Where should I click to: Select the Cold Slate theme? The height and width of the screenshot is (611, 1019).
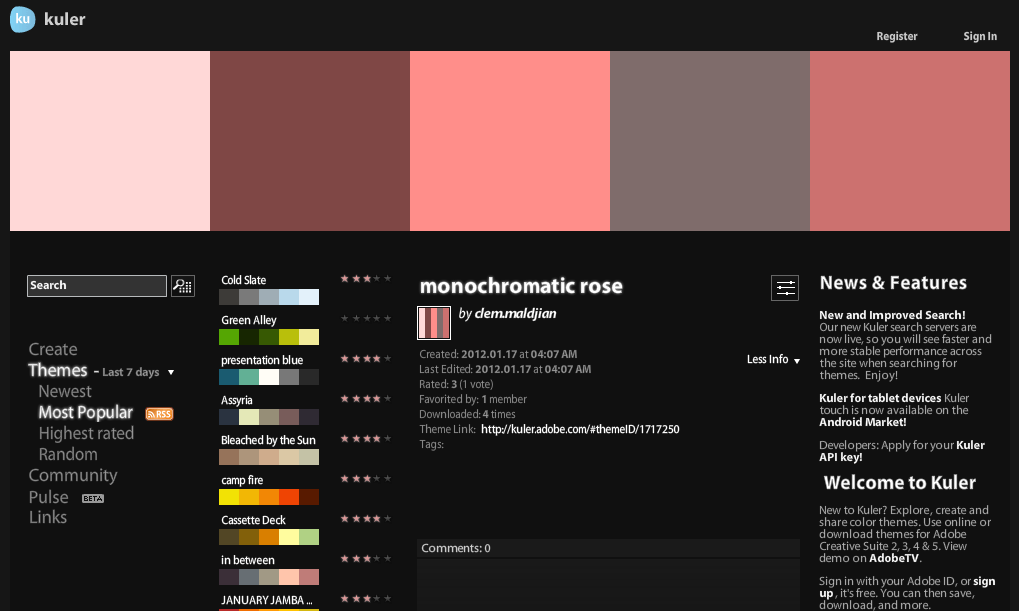[244, 280]
